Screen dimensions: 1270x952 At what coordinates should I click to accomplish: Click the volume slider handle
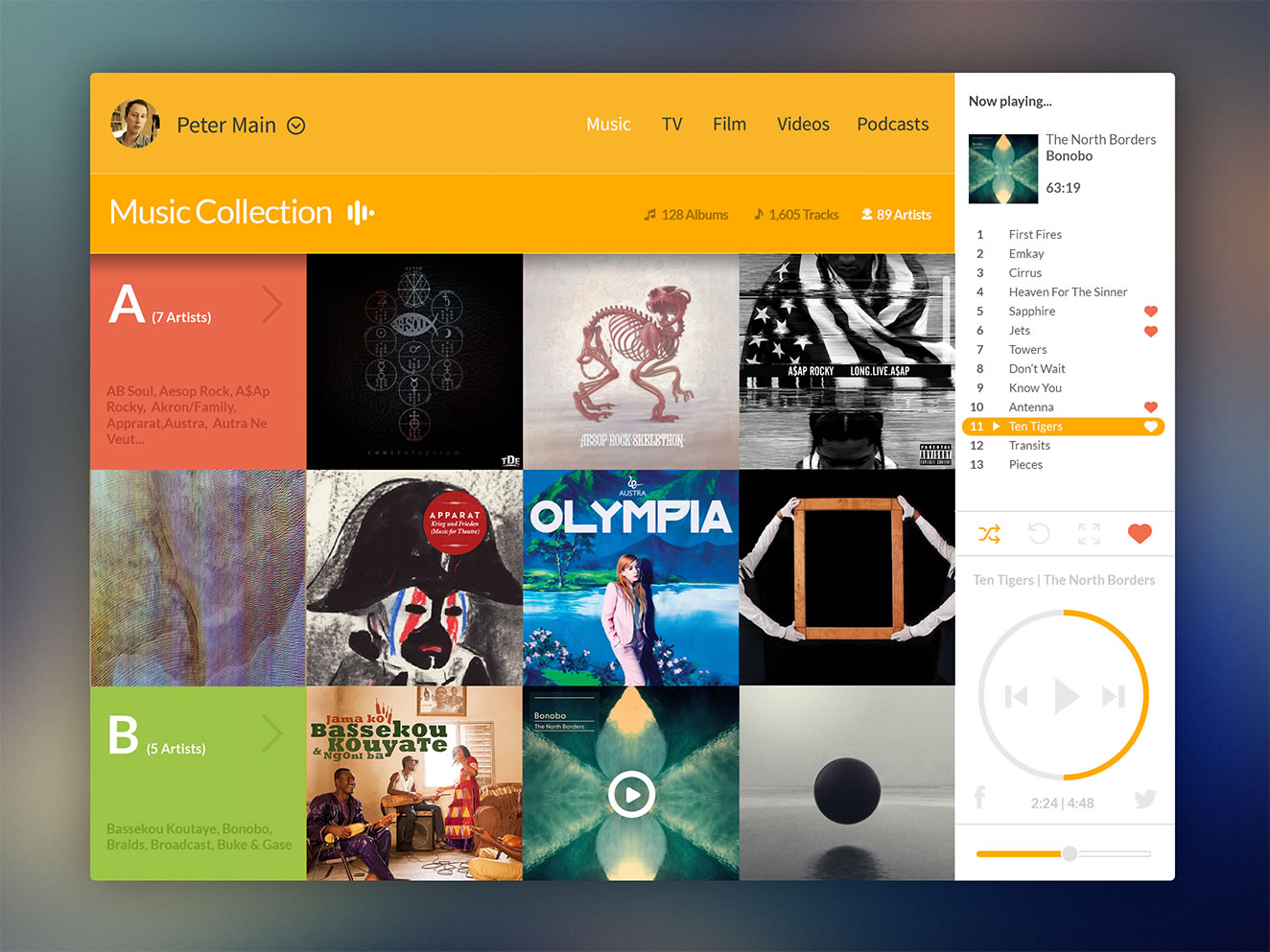[1070, 853]
